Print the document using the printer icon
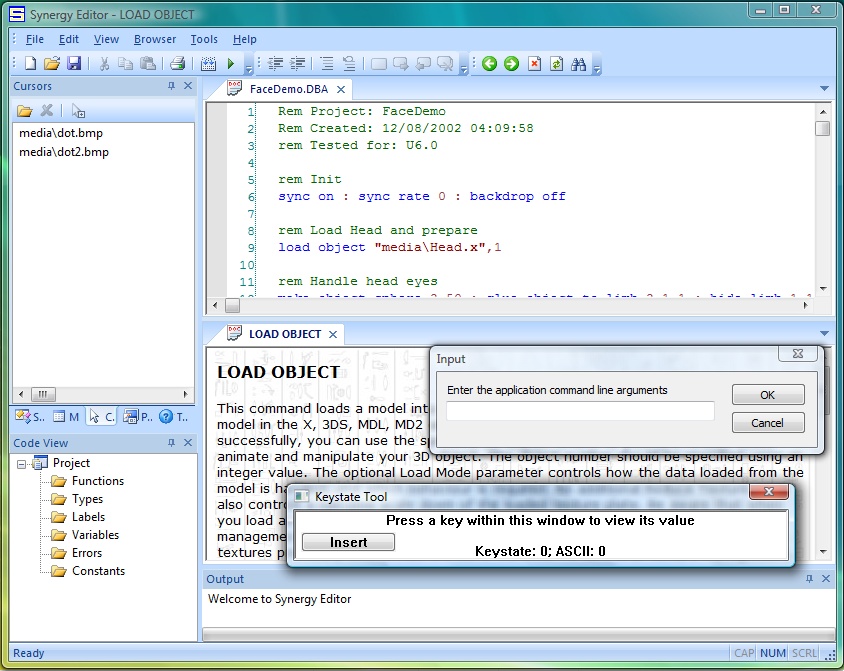 pos(178,63)
